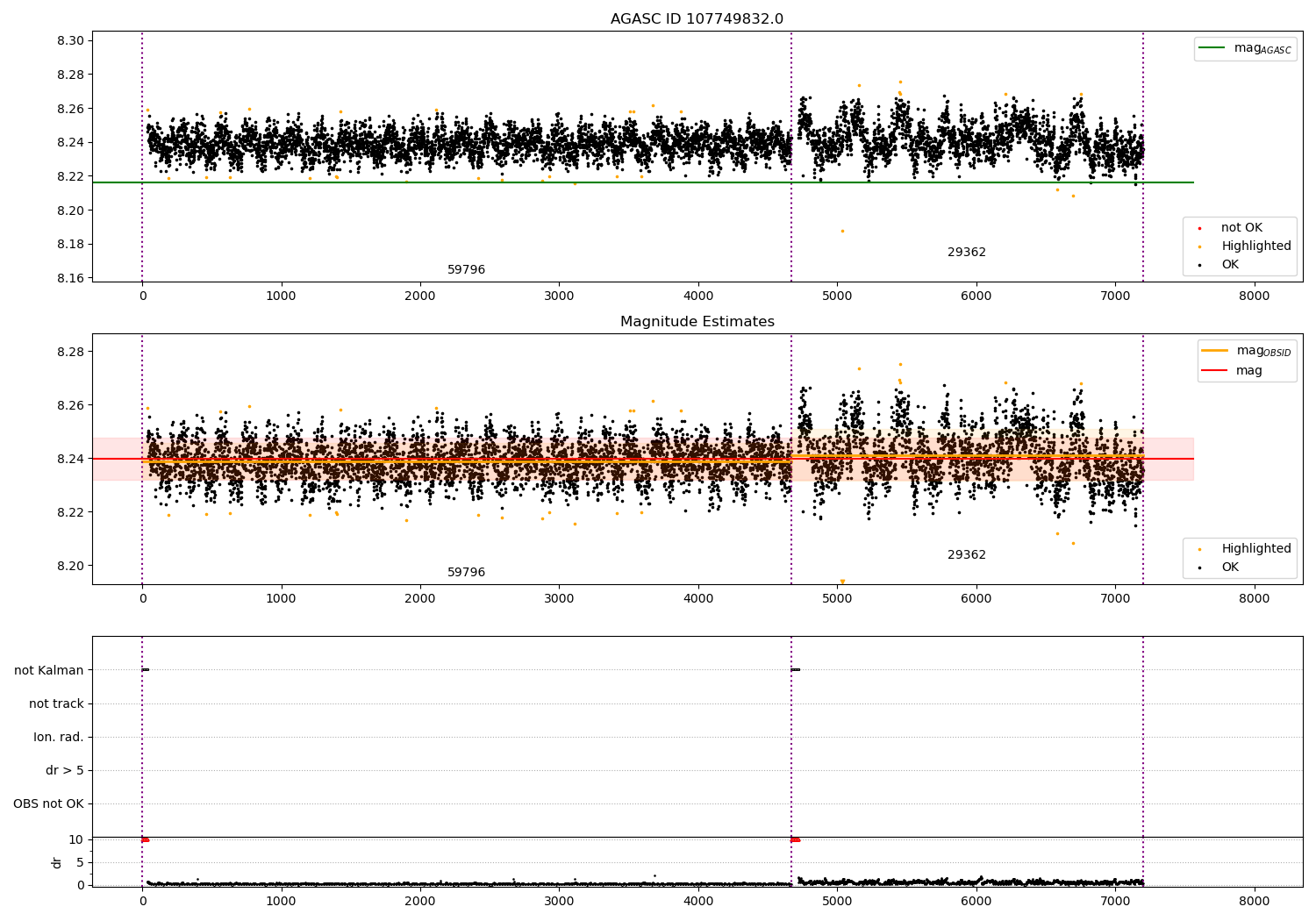Click the "OBS not OK" y-axis label
This screenshot has width=1316, height=921.
pyautogui.click(x=48, y=803)
